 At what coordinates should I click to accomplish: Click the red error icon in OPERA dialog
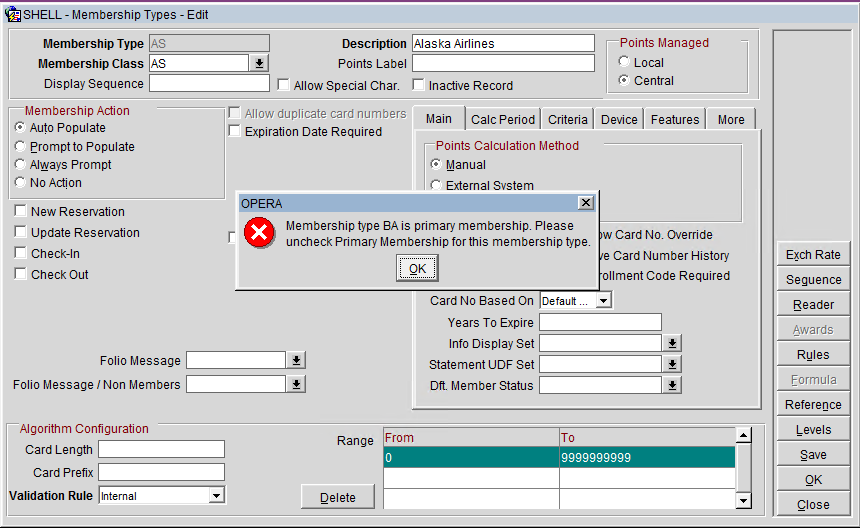pyautogui.click(x=260, y=234)
